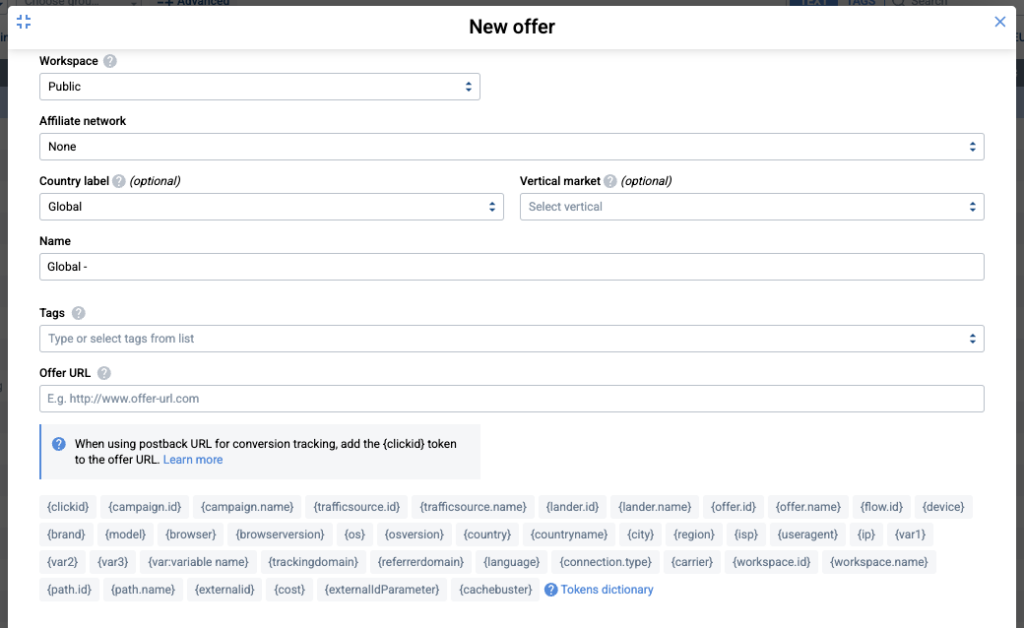This screenshot has height=628, width=1024.
Task: Insert the {clickid} token
Action: tap(69, 507)
